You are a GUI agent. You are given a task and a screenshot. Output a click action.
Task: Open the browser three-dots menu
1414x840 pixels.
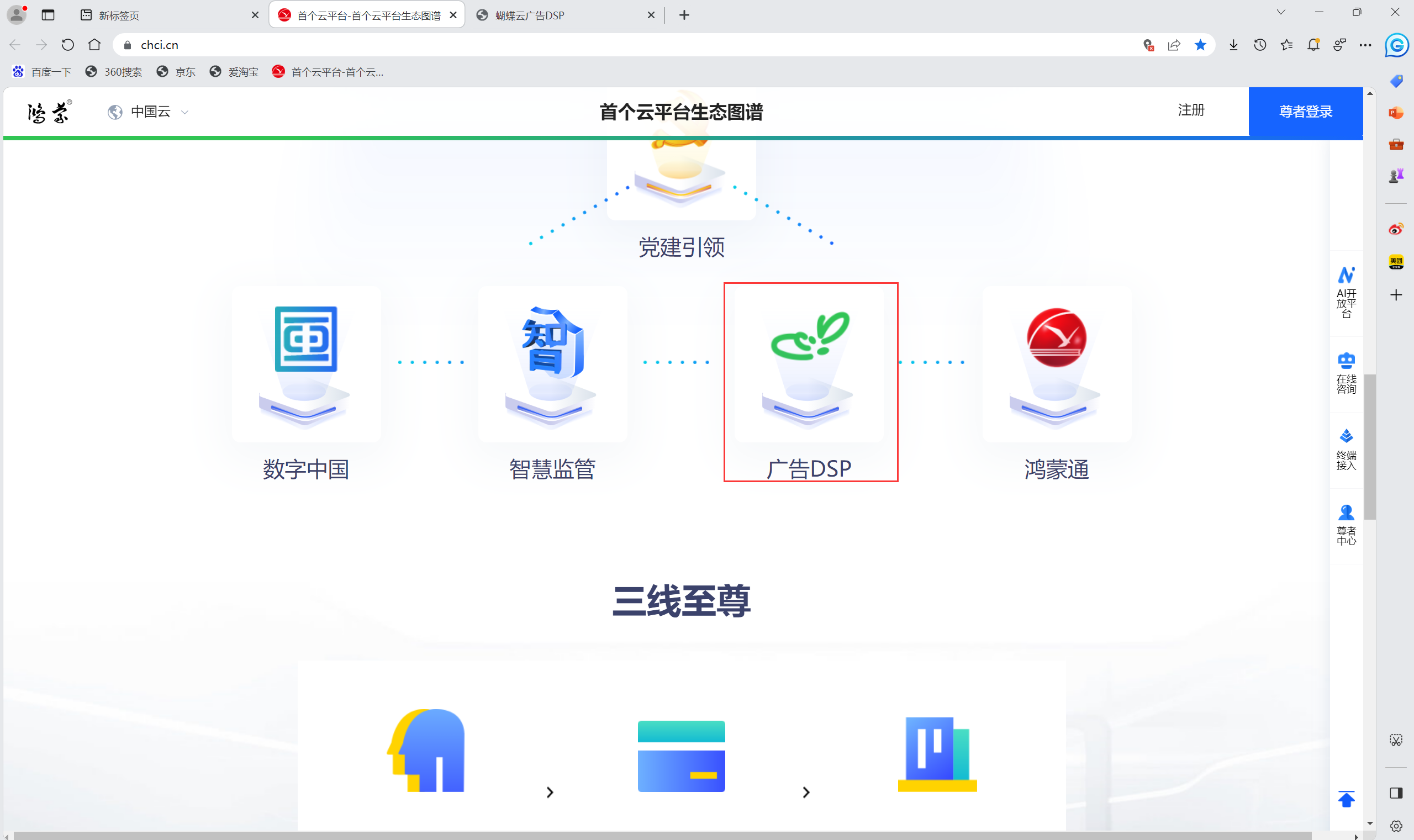[x=1365, y=45]
